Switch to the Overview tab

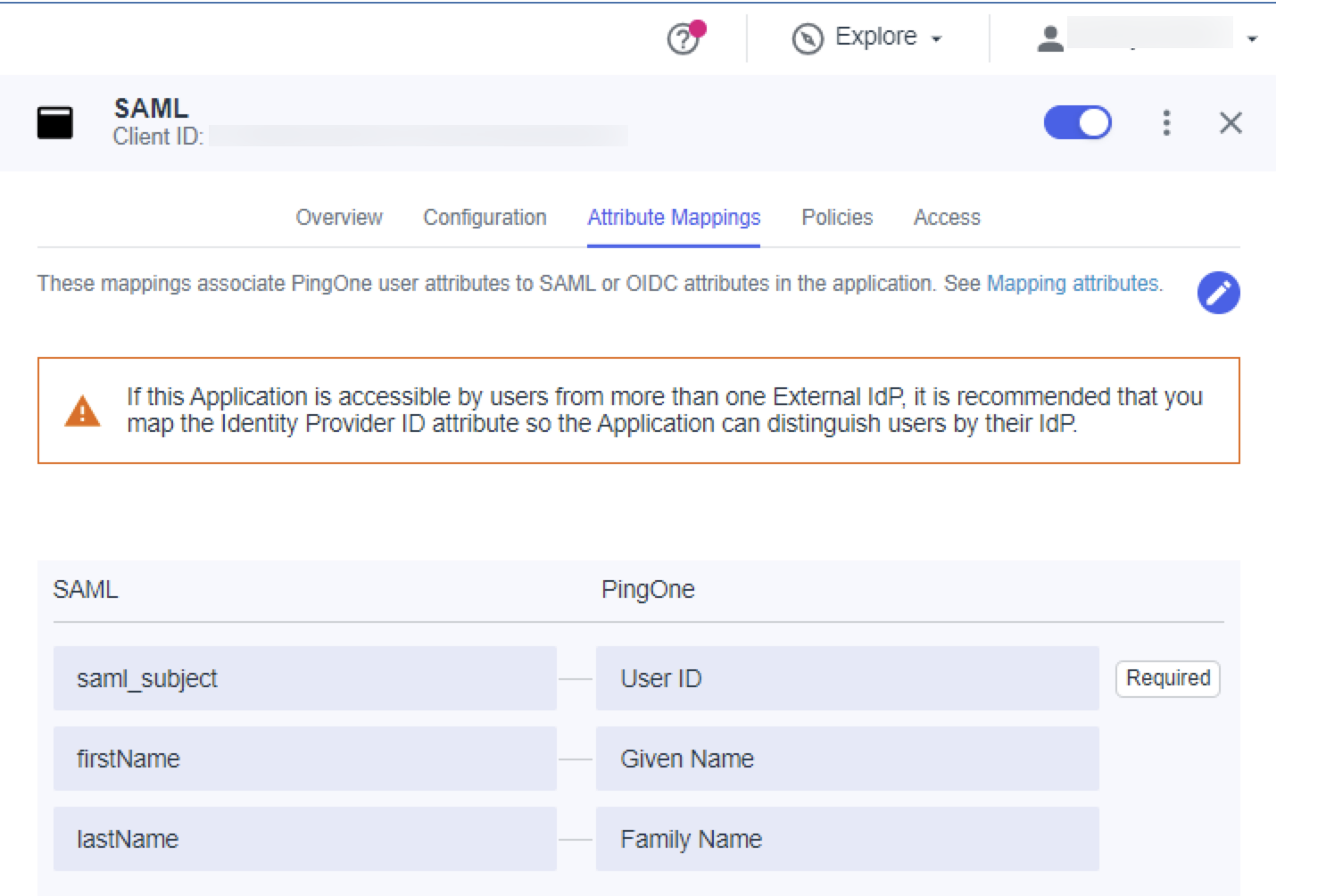click(x=339, y=218)
